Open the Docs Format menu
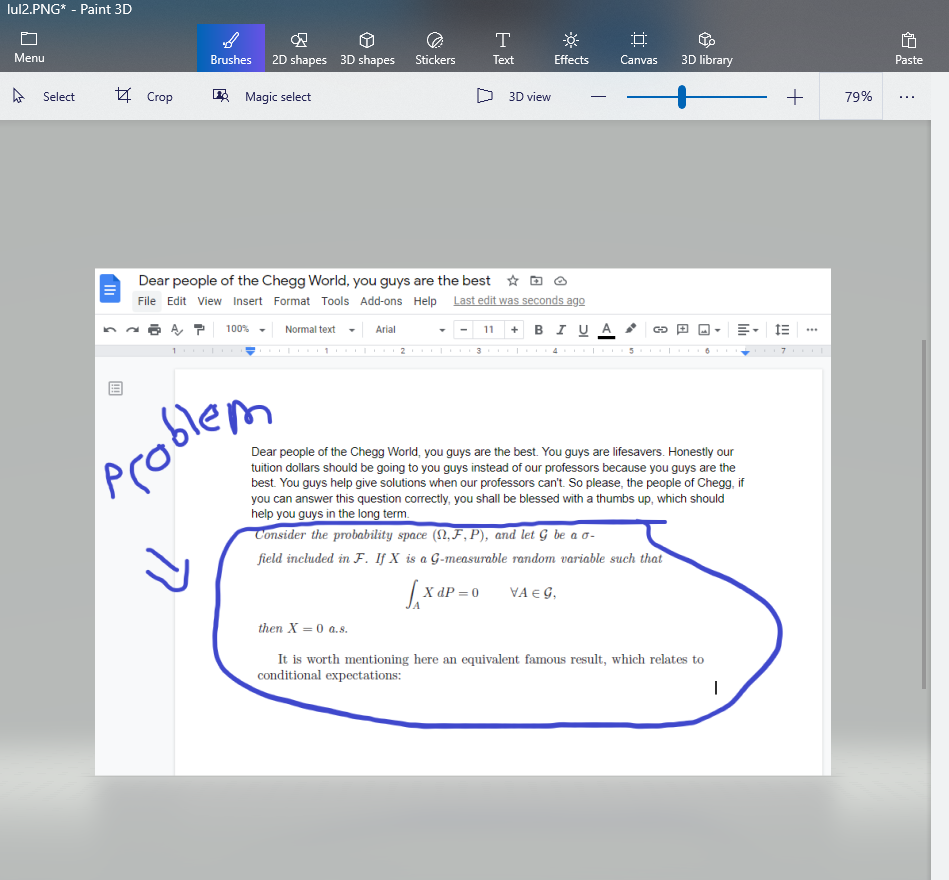 point(291,301)
